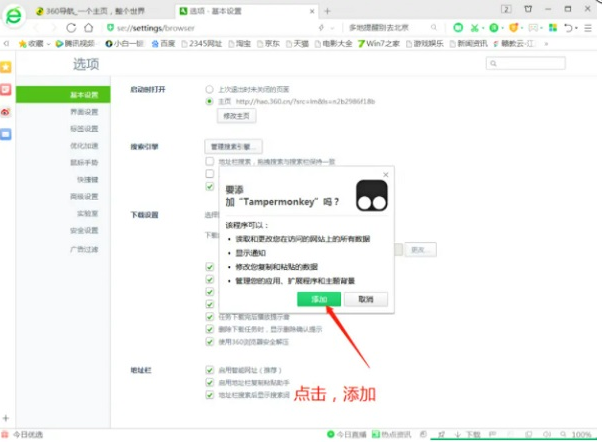This screenshot has width=602, height=442.
Task: Click the browser refresh icon
Action: pos(71,28)
